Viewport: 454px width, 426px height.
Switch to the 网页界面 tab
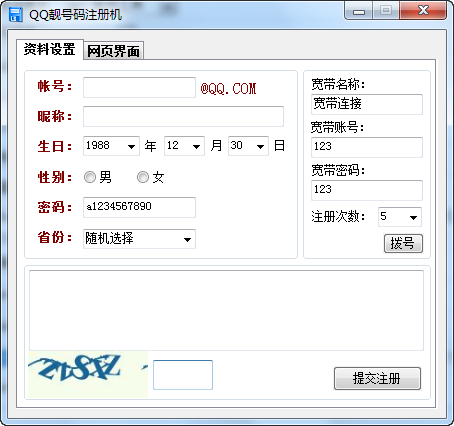click(x=113, y=51)
